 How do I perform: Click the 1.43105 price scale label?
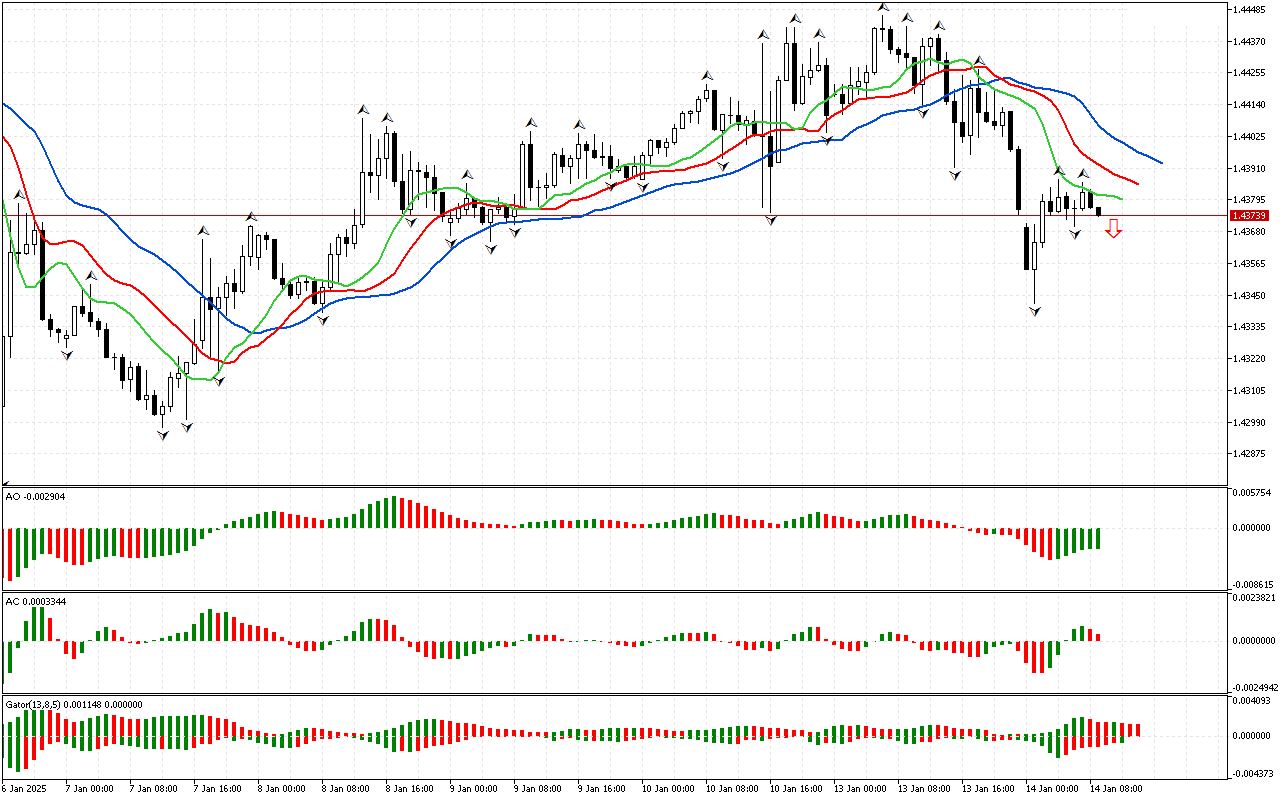pyautogui.click(x=1250, y=391)
